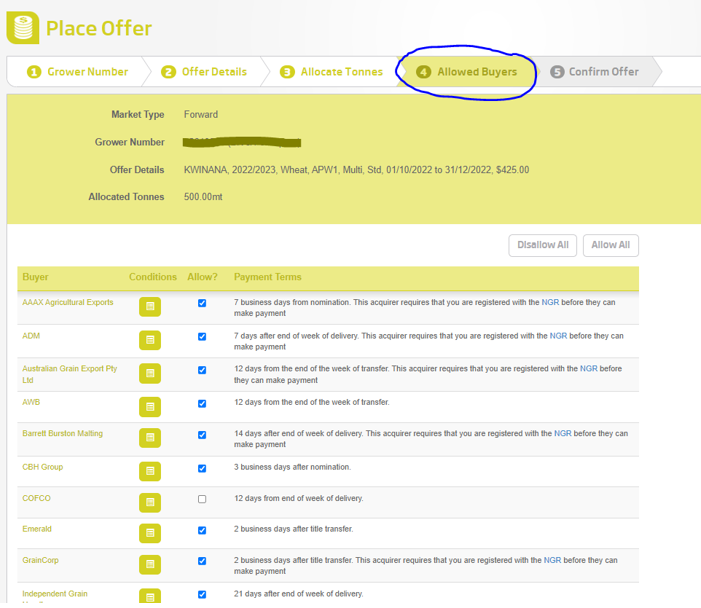This screenshot has width=701, height=608.
Task: Open conditions icon for GrainCorp
Action: 150,564
